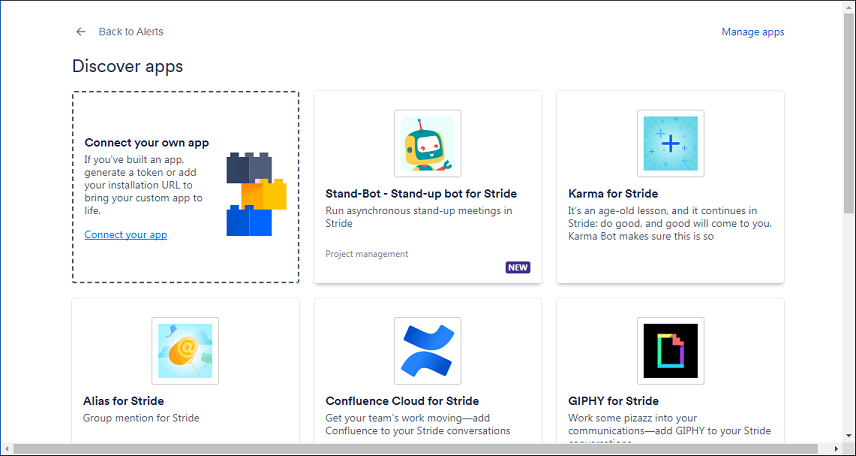The width and height of the screenshot is (856, 456).
Task: Click the back arrow icon beside Back to Alerts
Action: point(81,32)
